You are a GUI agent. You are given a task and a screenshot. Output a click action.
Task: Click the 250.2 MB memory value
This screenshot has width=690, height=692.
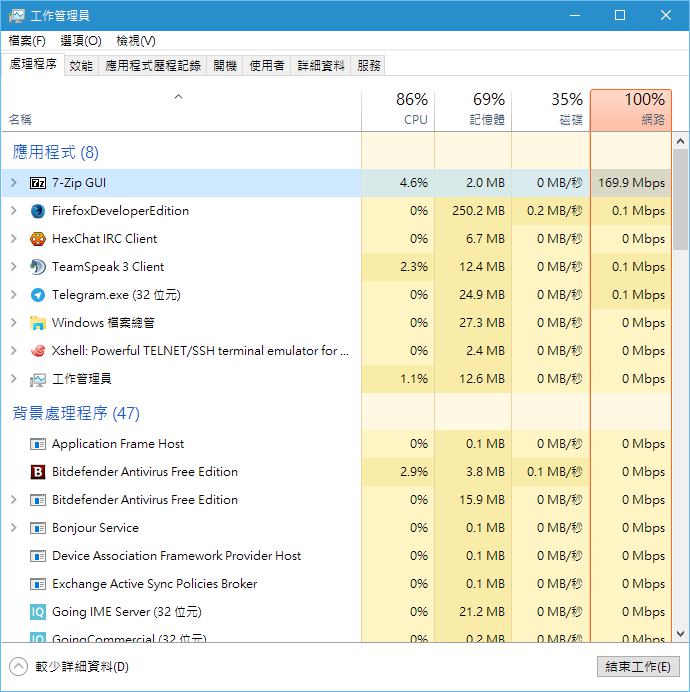tap(478, 211)
